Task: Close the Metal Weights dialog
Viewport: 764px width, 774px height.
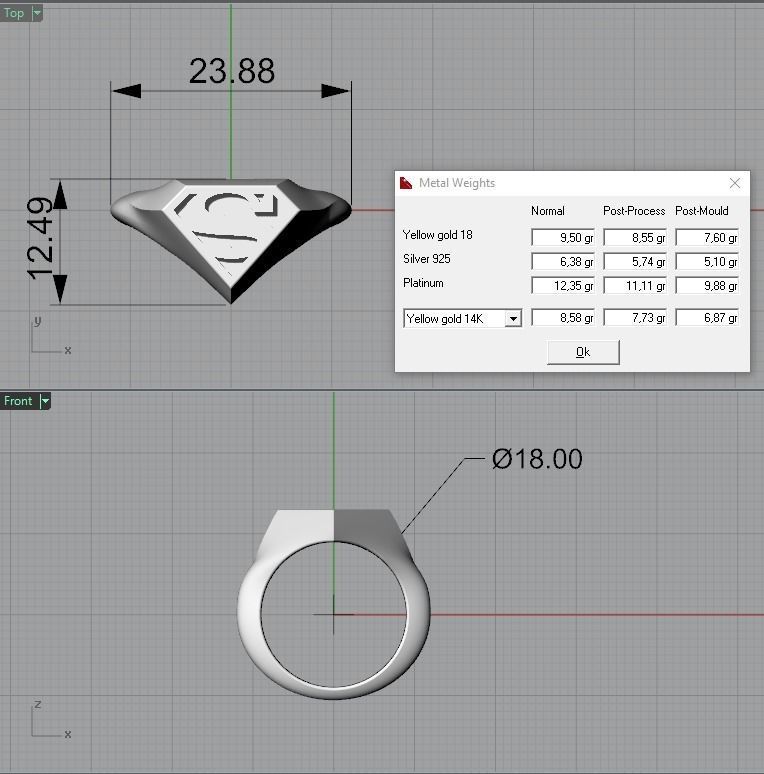Action: pyautogui.click(x=734, y=183)
